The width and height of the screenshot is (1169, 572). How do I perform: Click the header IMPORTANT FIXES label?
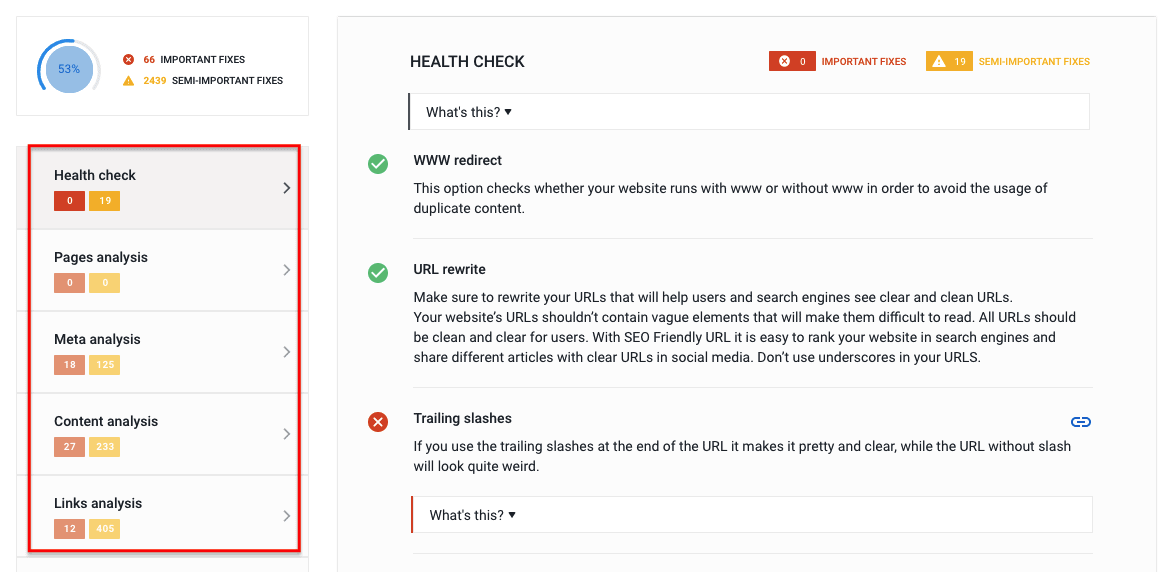click(864, 62)
